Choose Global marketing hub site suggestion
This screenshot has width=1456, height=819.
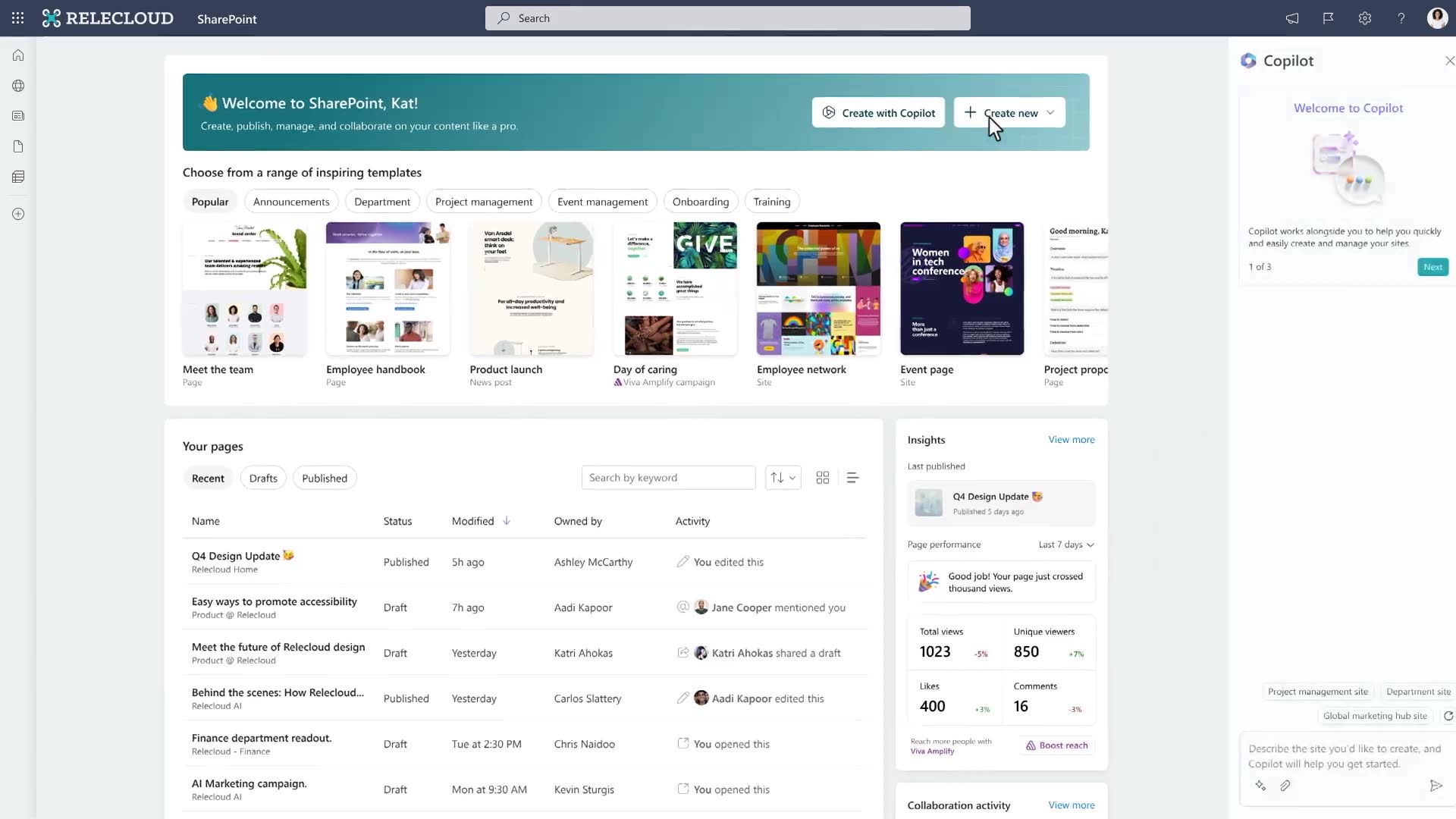(x=1375, y=716)
